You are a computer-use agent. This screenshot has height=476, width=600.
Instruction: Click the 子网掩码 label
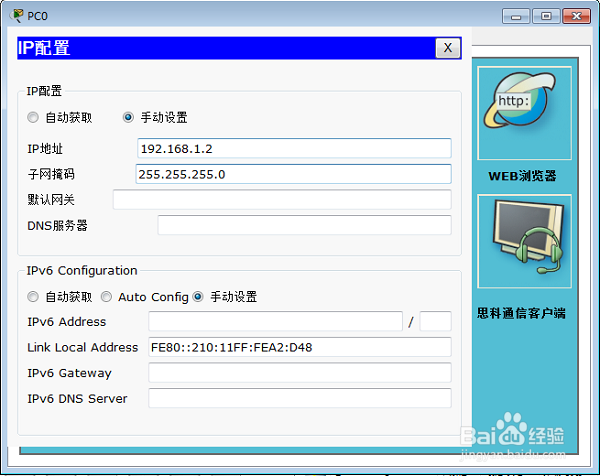(x=51, y=174)
